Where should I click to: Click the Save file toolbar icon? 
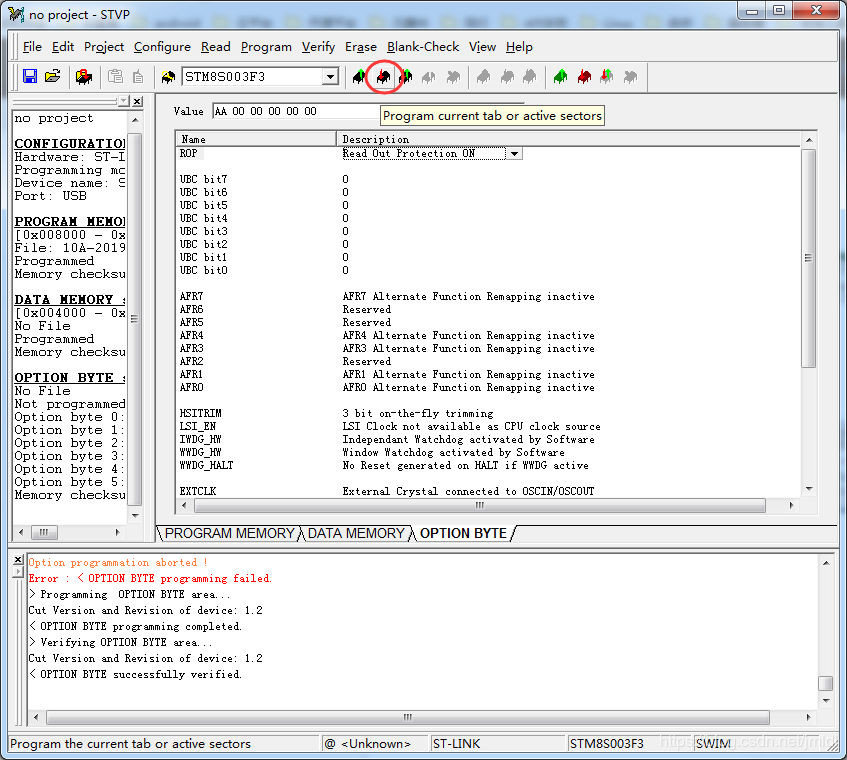[30, 76]
